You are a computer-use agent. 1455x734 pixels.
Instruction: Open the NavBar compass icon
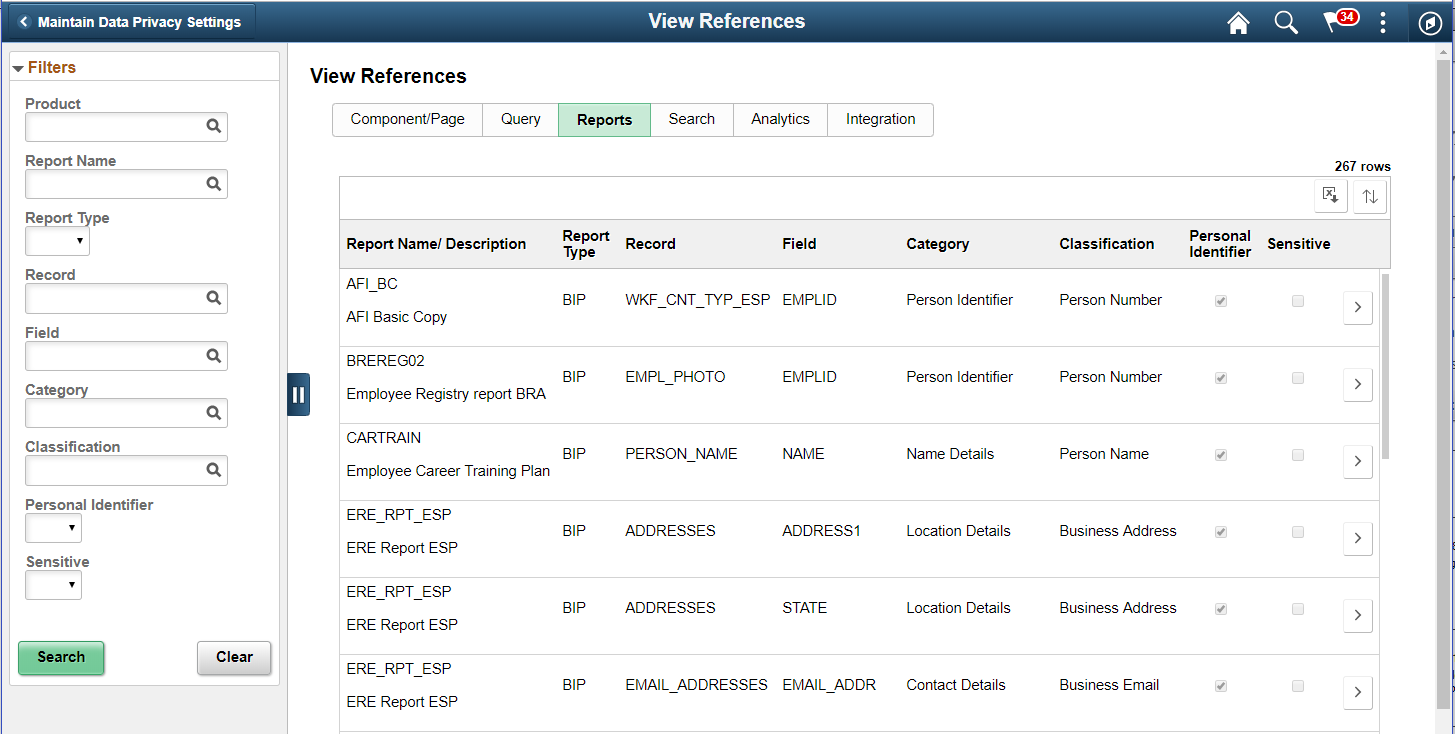tap(1429, 22)
